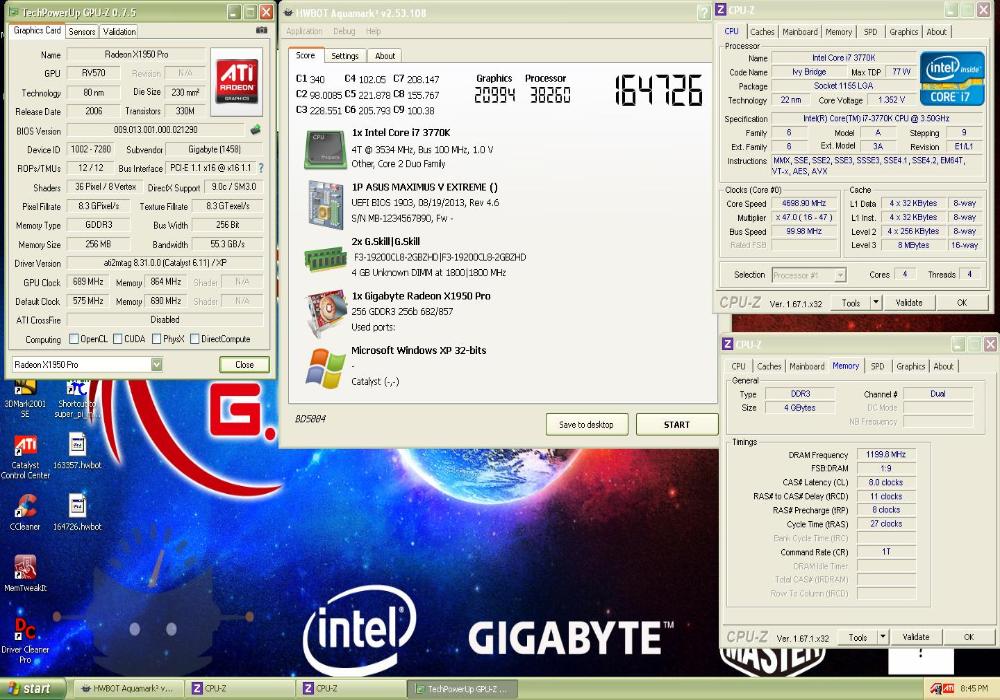Open the About tab in Aquamark

[x=385, y=55]
